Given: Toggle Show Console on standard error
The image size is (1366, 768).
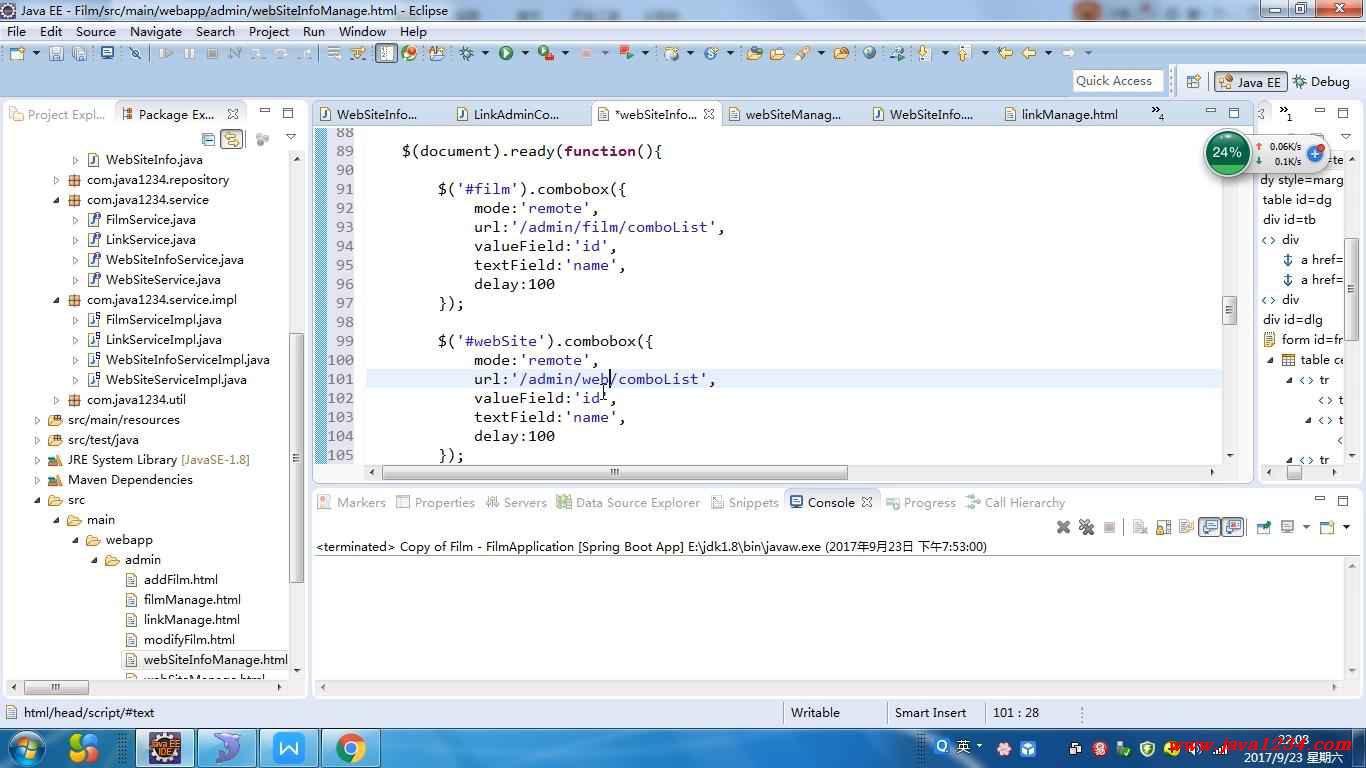Looking at the screenshot, I should coord(1233,527).
